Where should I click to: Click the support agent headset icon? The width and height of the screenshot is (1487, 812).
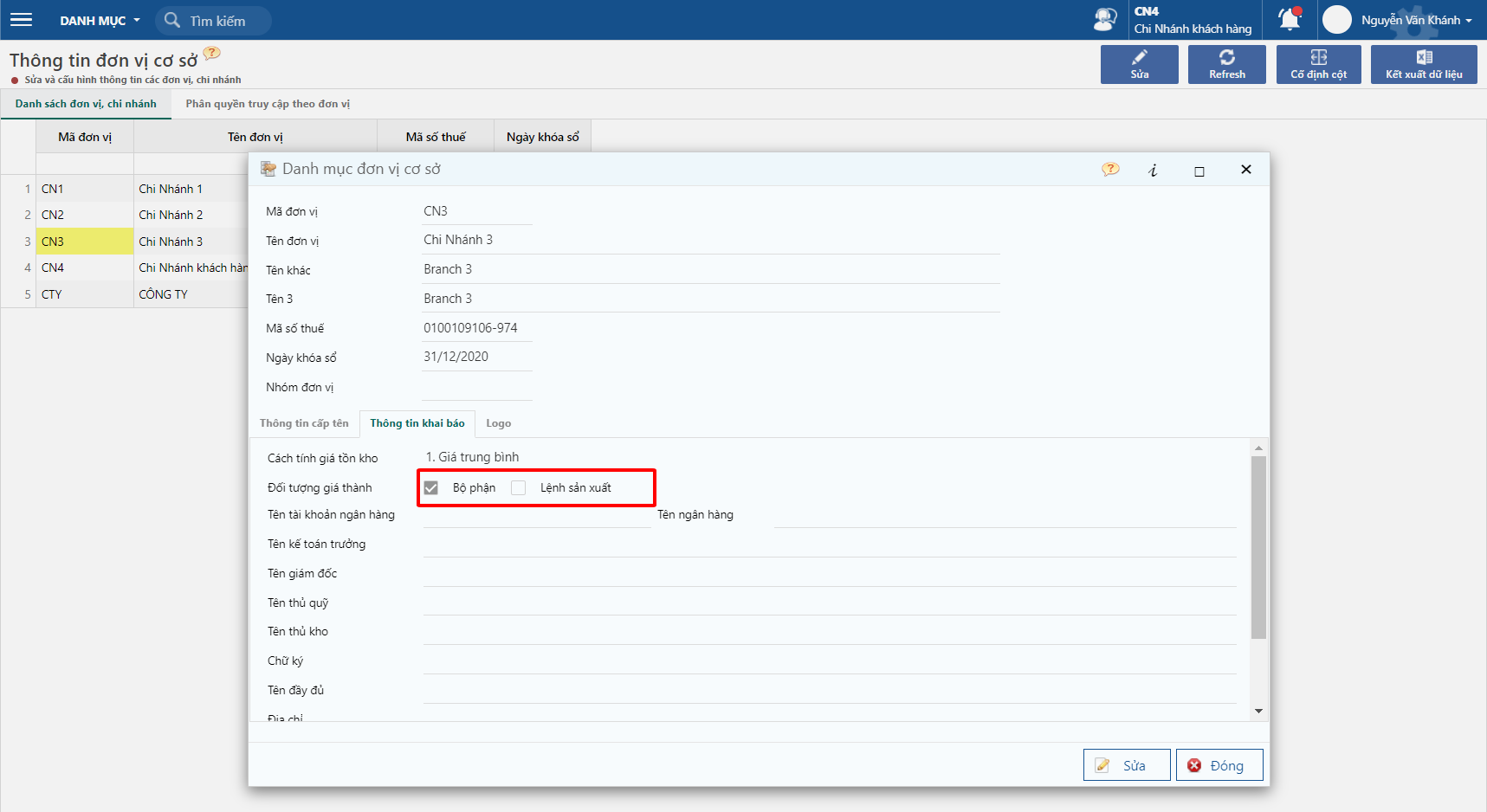[x=1105, y=20]
